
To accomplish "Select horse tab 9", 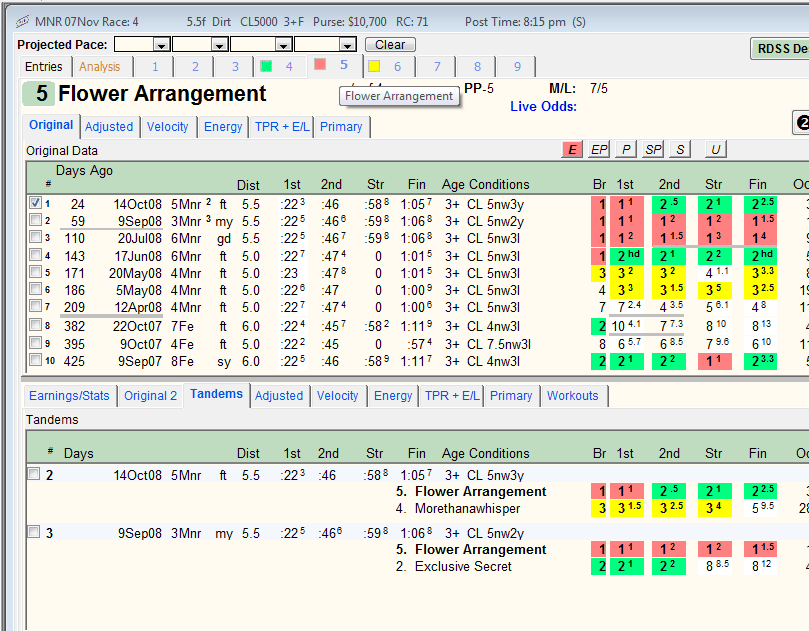I will [x=517, y=67].
